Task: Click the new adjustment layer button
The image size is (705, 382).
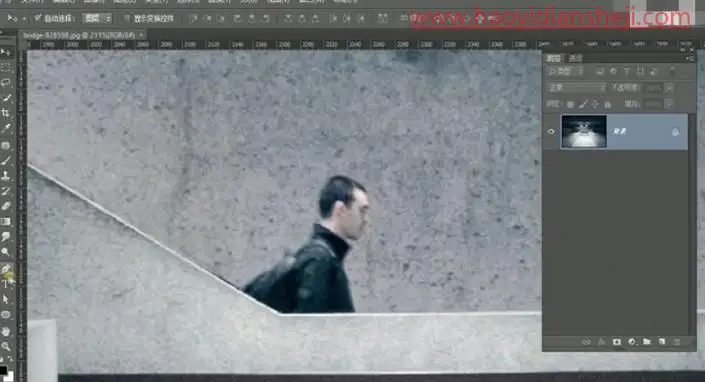Action: (x=632, y=342)
